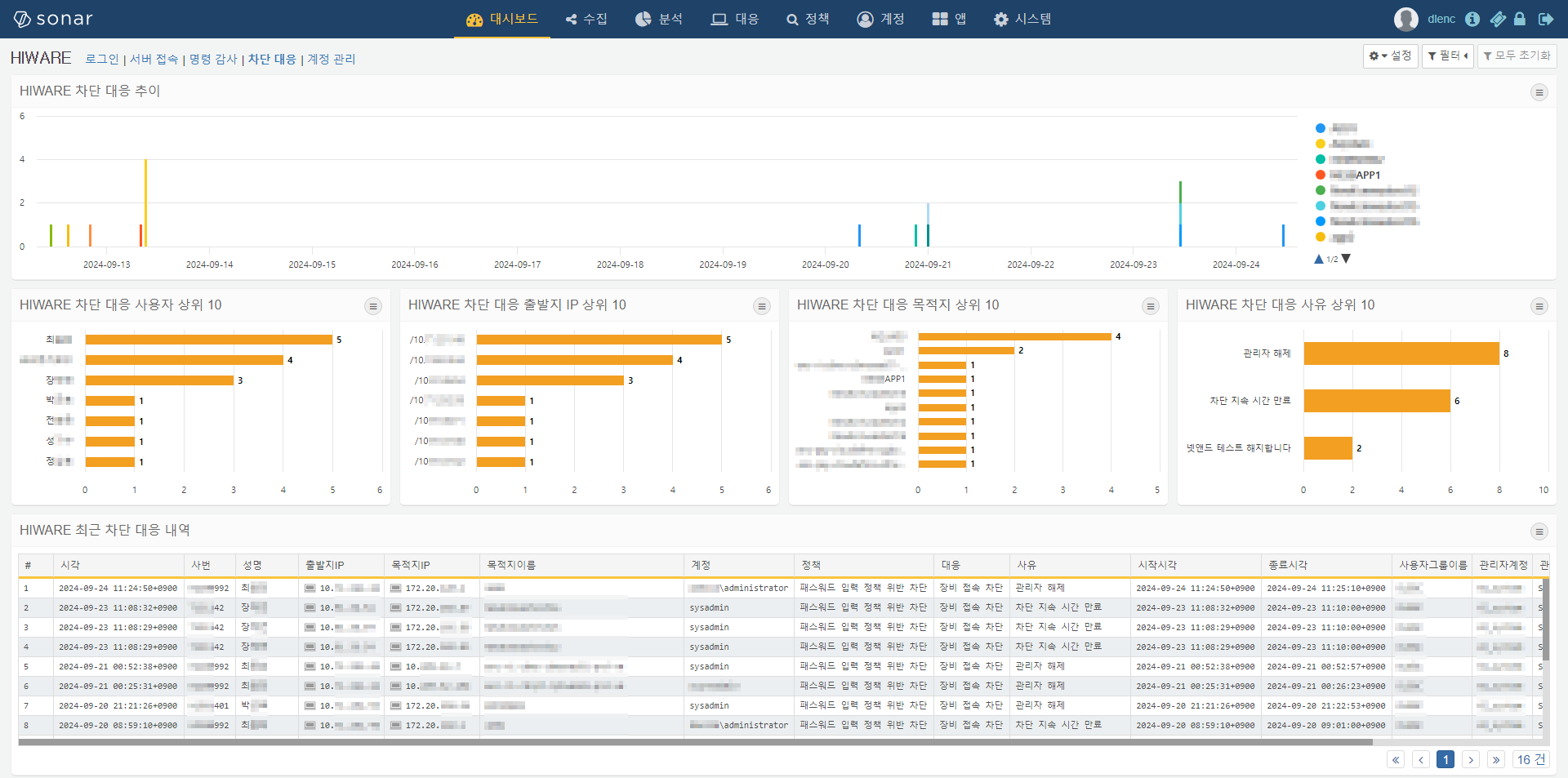Click the sonar logo

(x=53, y=19)
